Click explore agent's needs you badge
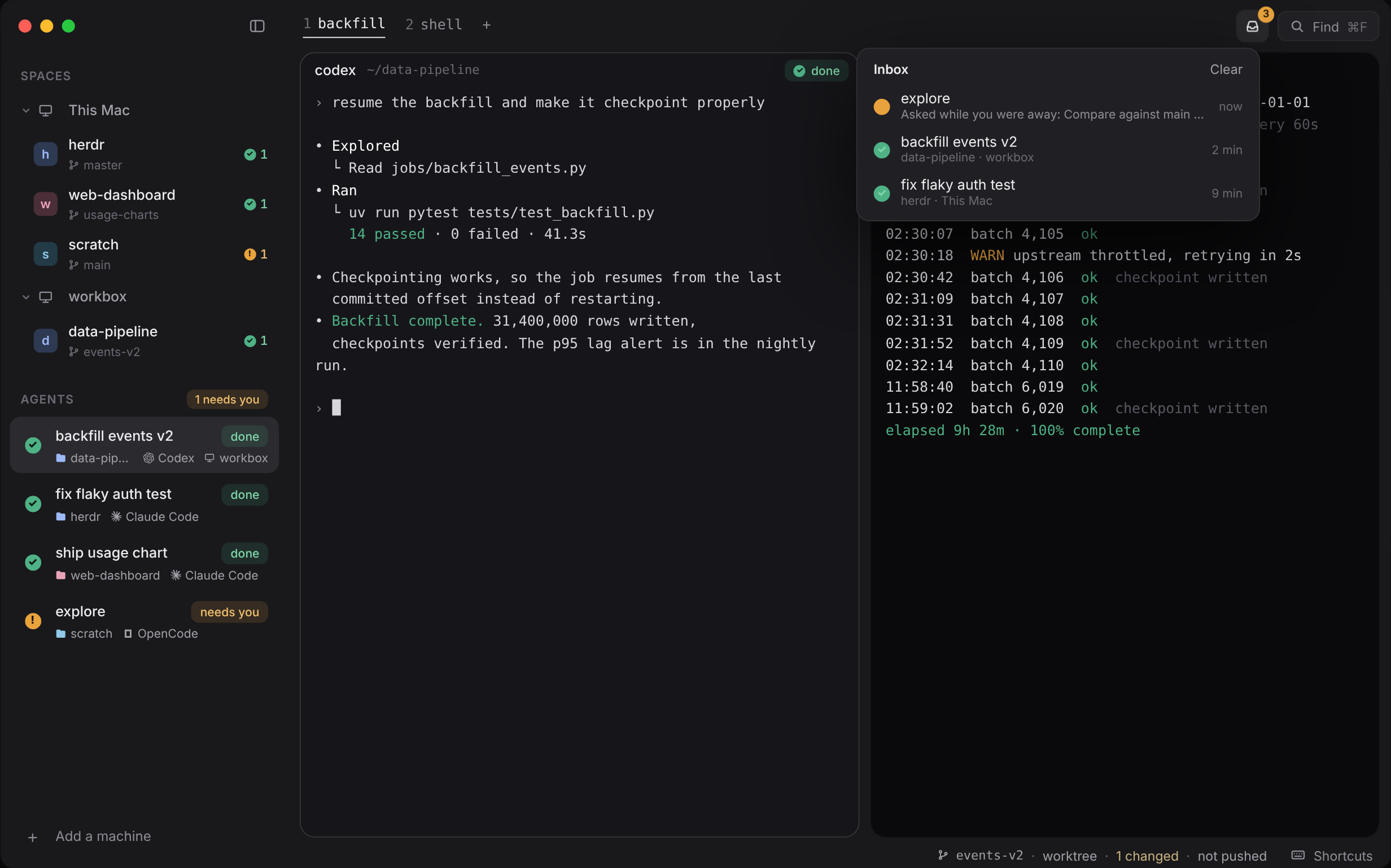The height and width of the screenshot is (868, 1391). click(230, 612)
